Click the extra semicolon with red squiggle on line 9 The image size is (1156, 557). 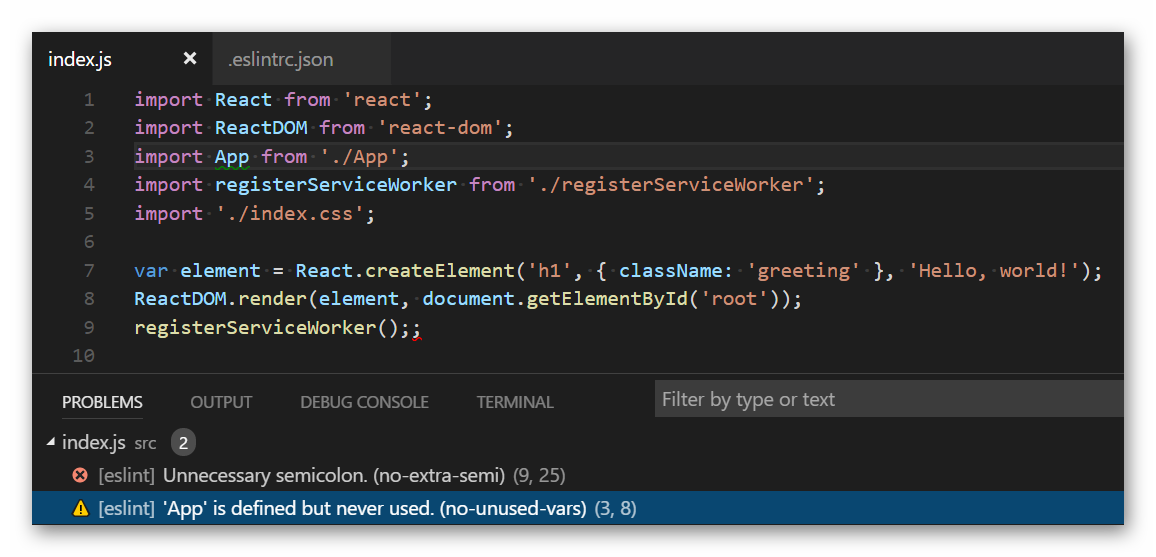pos(416,329)
